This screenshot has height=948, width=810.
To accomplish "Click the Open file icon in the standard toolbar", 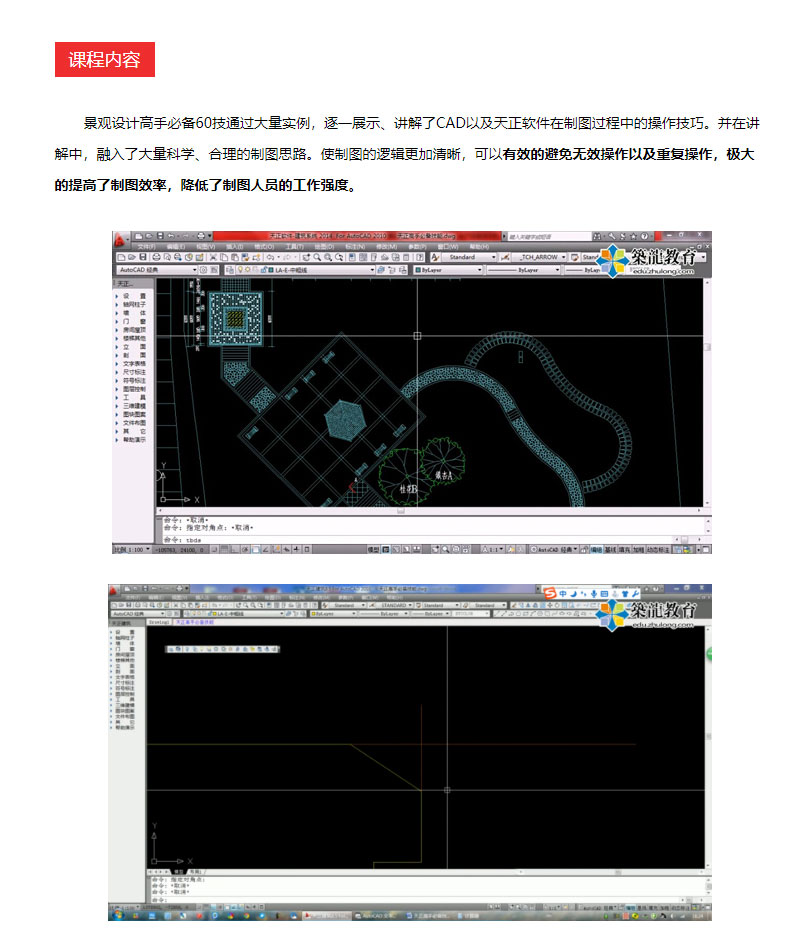I will (x=132, y=257).
